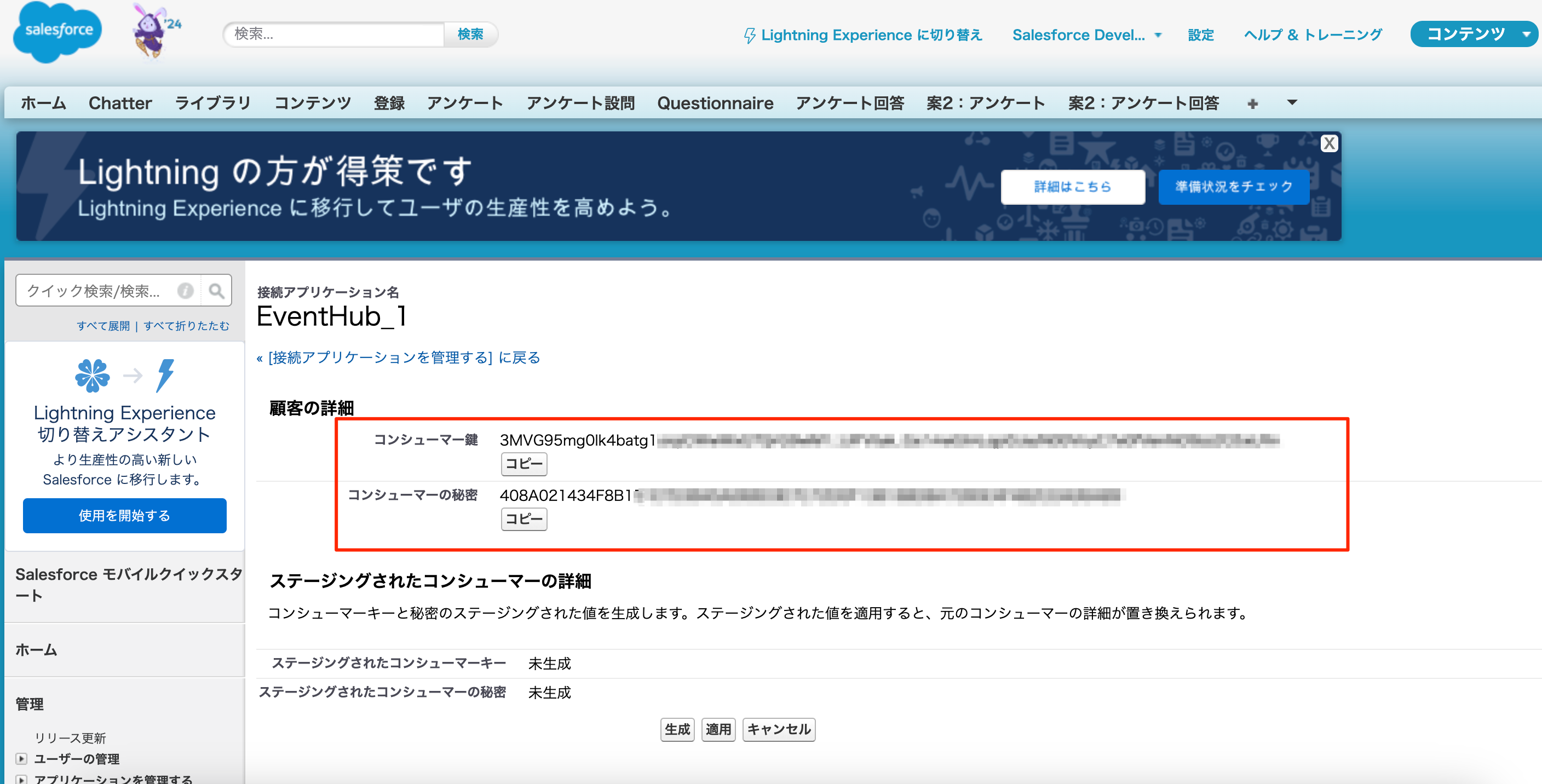Click the 検索 search button
This screenshot has width=1542, height=784.
470,34
